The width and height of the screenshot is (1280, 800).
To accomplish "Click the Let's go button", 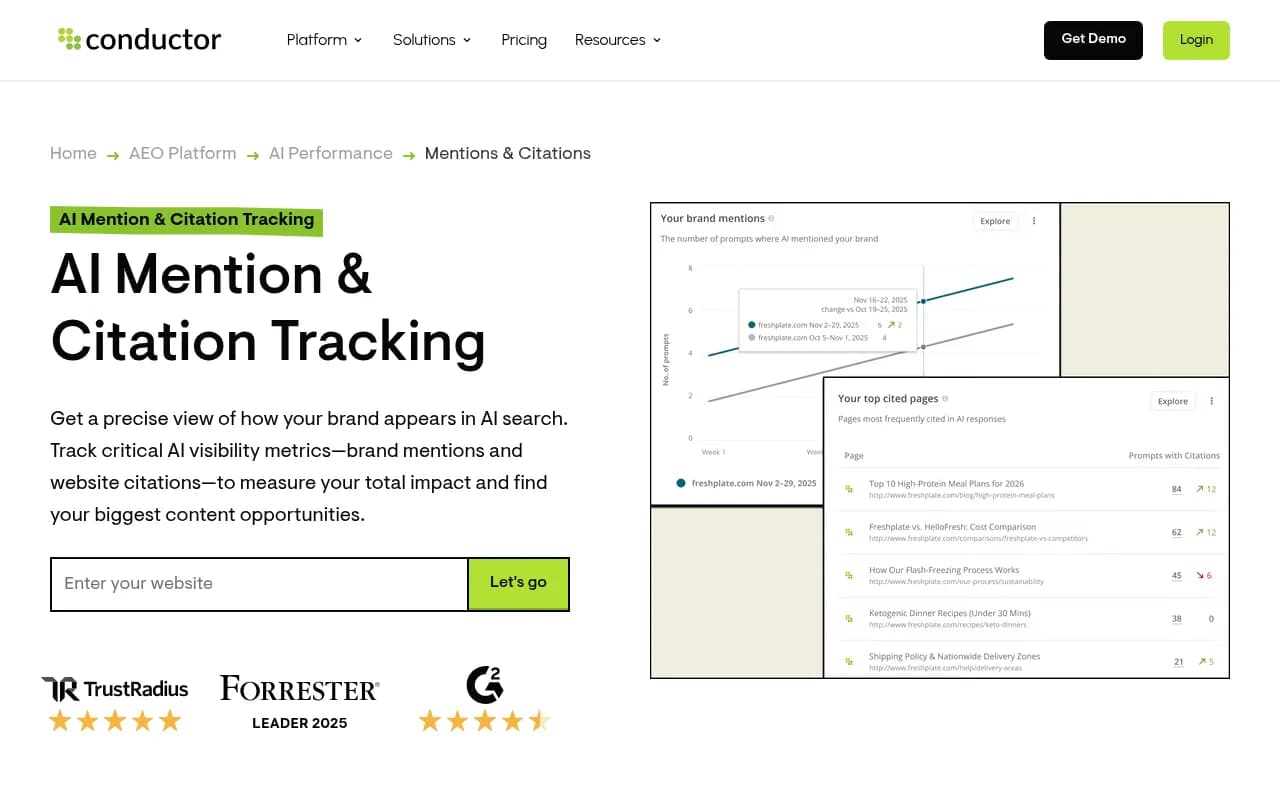I will (x=518, y=584).
